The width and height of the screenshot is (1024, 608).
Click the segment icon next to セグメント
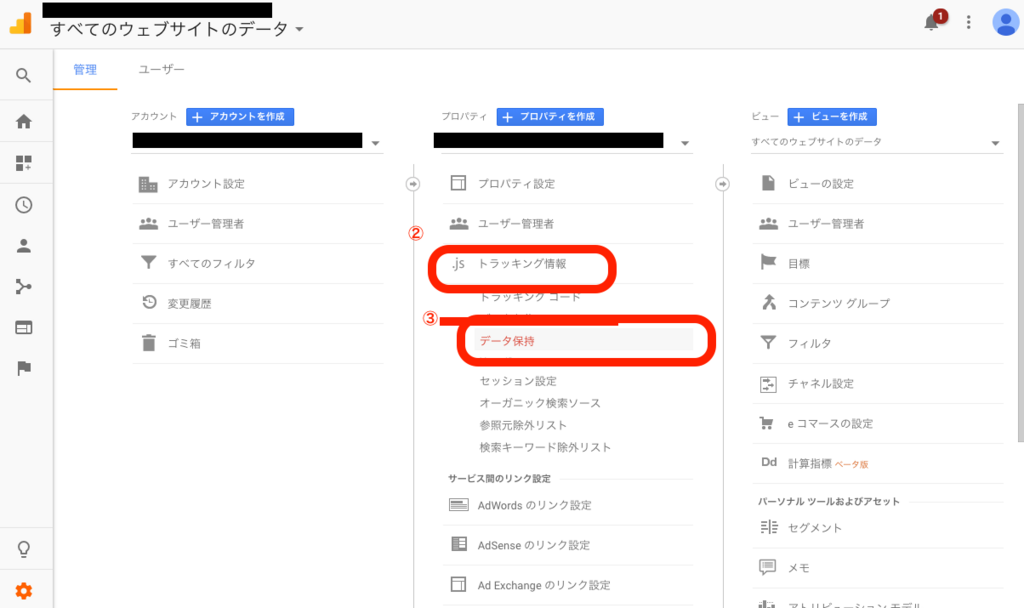click(x=769, y=527)
